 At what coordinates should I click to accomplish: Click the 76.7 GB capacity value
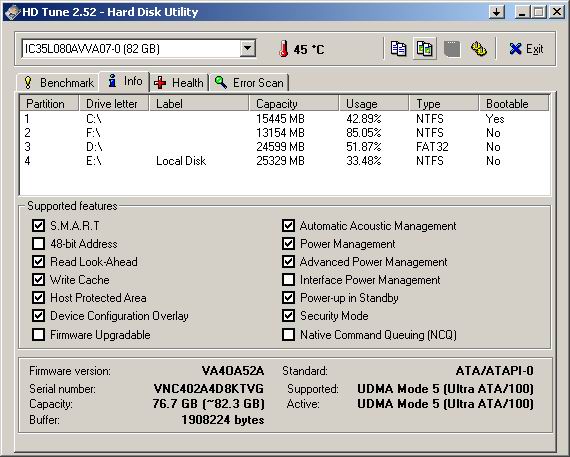[x=209, y=404]
